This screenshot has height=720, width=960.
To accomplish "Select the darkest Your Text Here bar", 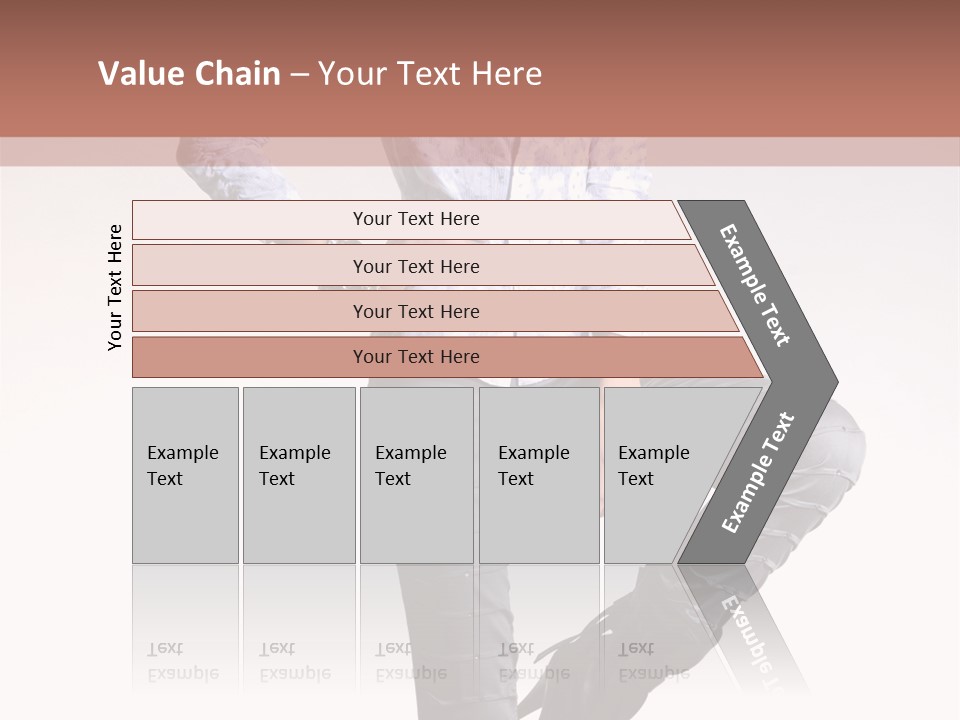I will click(x=415, y=357).
